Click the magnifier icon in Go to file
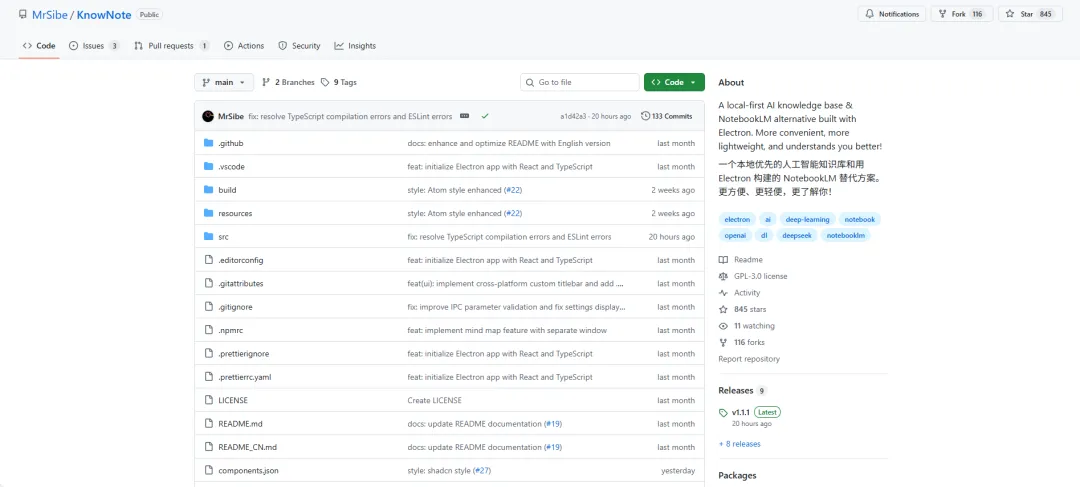1080x487 pixels. (530, 83)
